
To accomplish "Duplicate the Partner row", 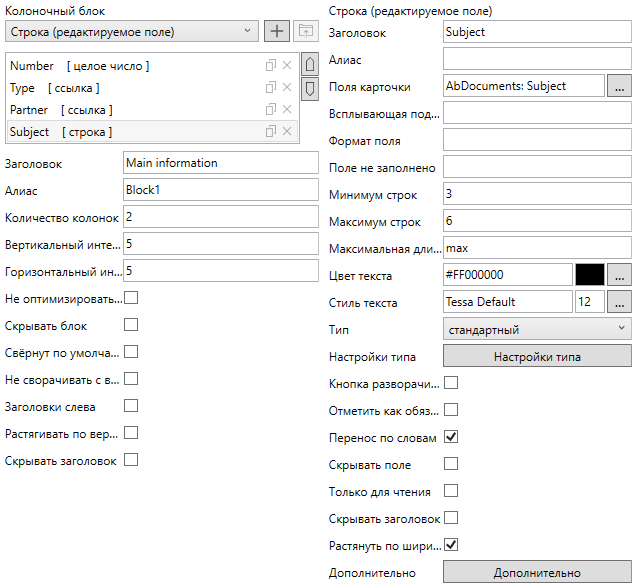I will (x=270, y=110).
